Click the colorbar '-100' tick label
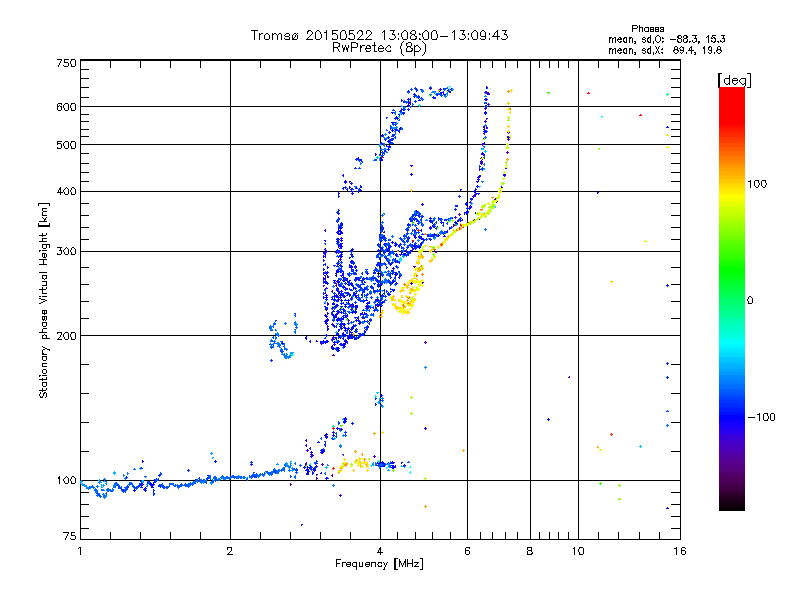Screen dimensions: 800x600 click(761, 417)
